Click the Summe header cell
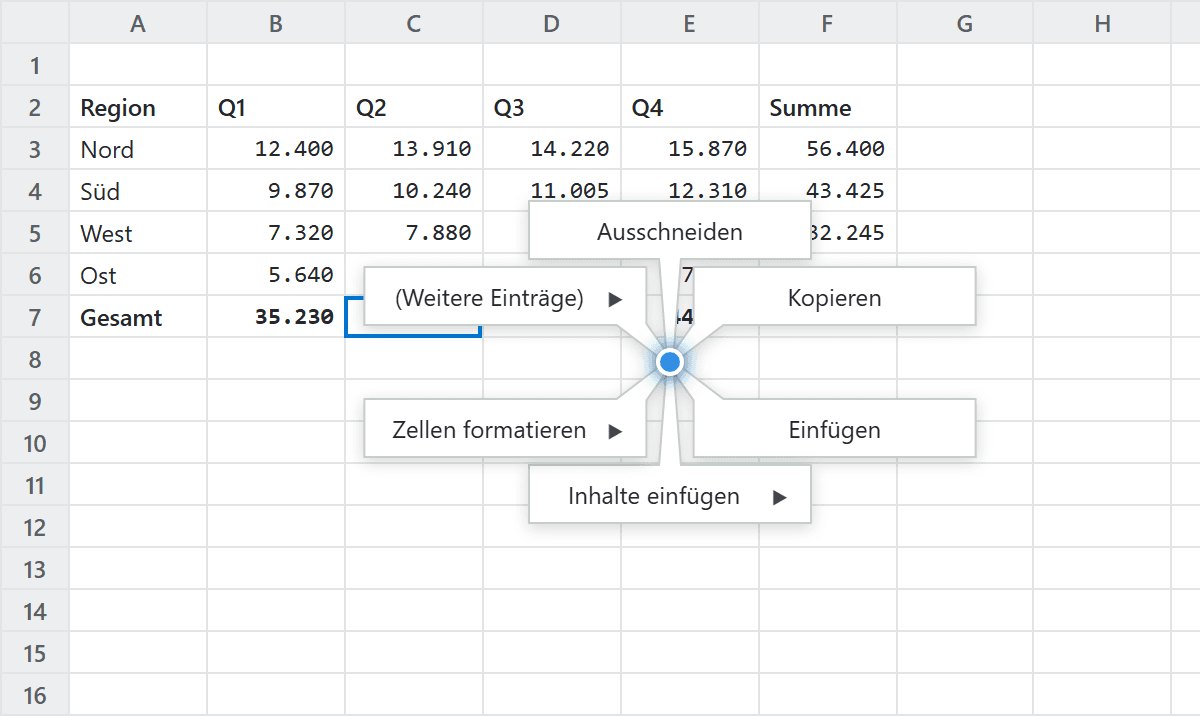Screen dimensions: 1200x716 828,107
